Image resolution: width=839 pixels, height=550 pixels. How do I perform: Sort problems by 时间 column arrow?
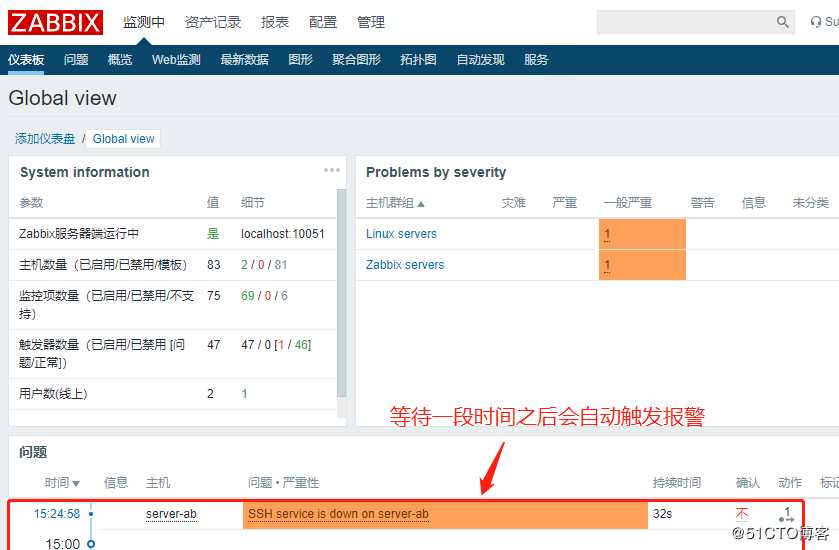point(76,484)
